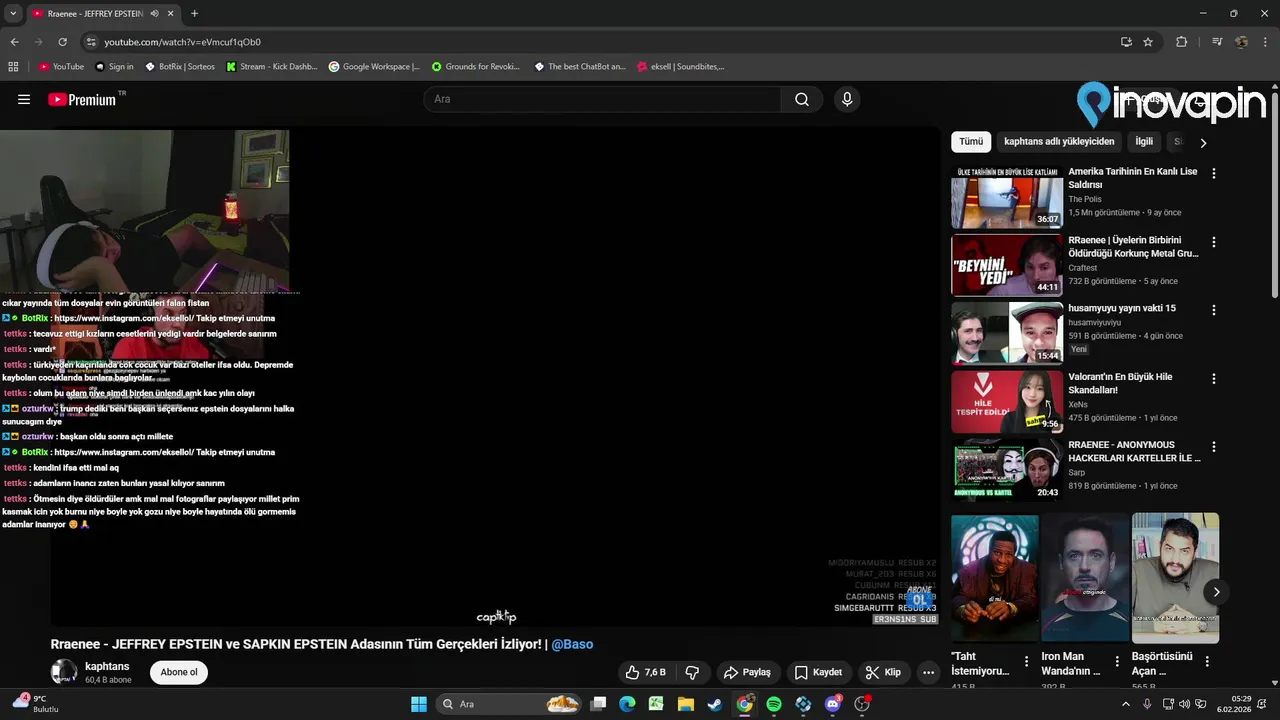Image resolution: width=1280 pixels, height=720 pixels.
Task: Open BotRix | Sorteos bookmark
Action: coord(180,67)
